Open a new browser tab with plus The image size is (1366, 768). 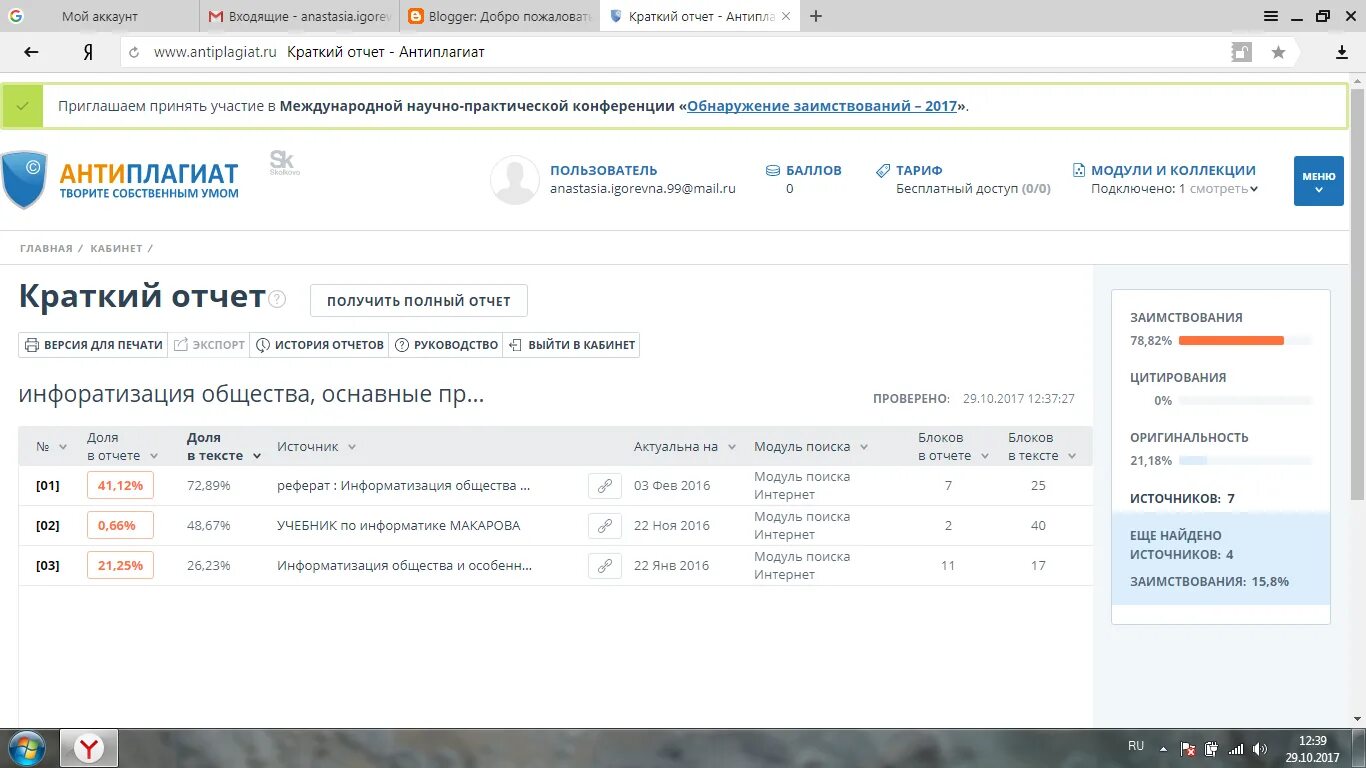tap(816, 16)
